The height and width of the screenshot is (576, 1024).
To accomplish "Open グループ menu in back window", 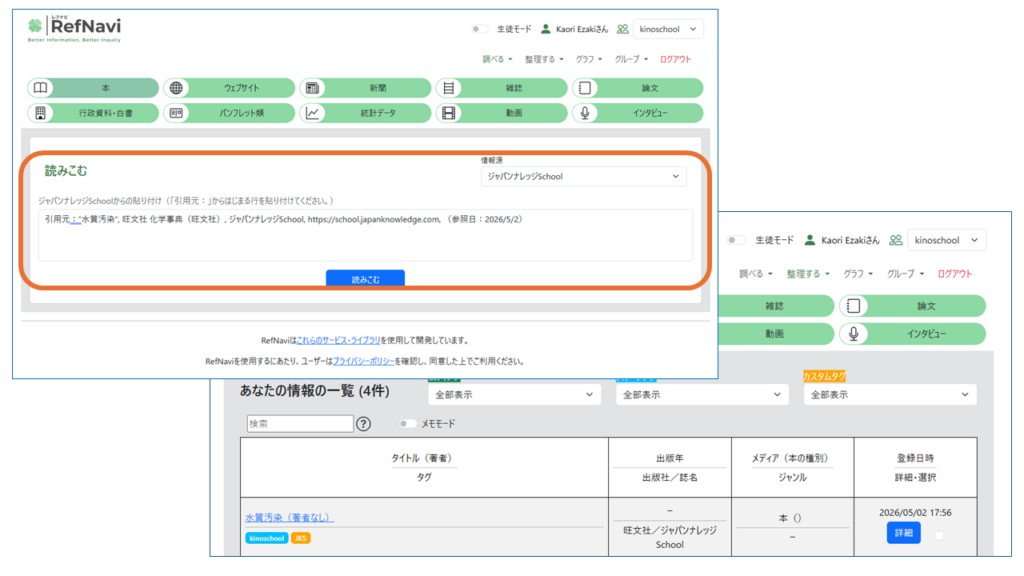I will tap(905, 274).
